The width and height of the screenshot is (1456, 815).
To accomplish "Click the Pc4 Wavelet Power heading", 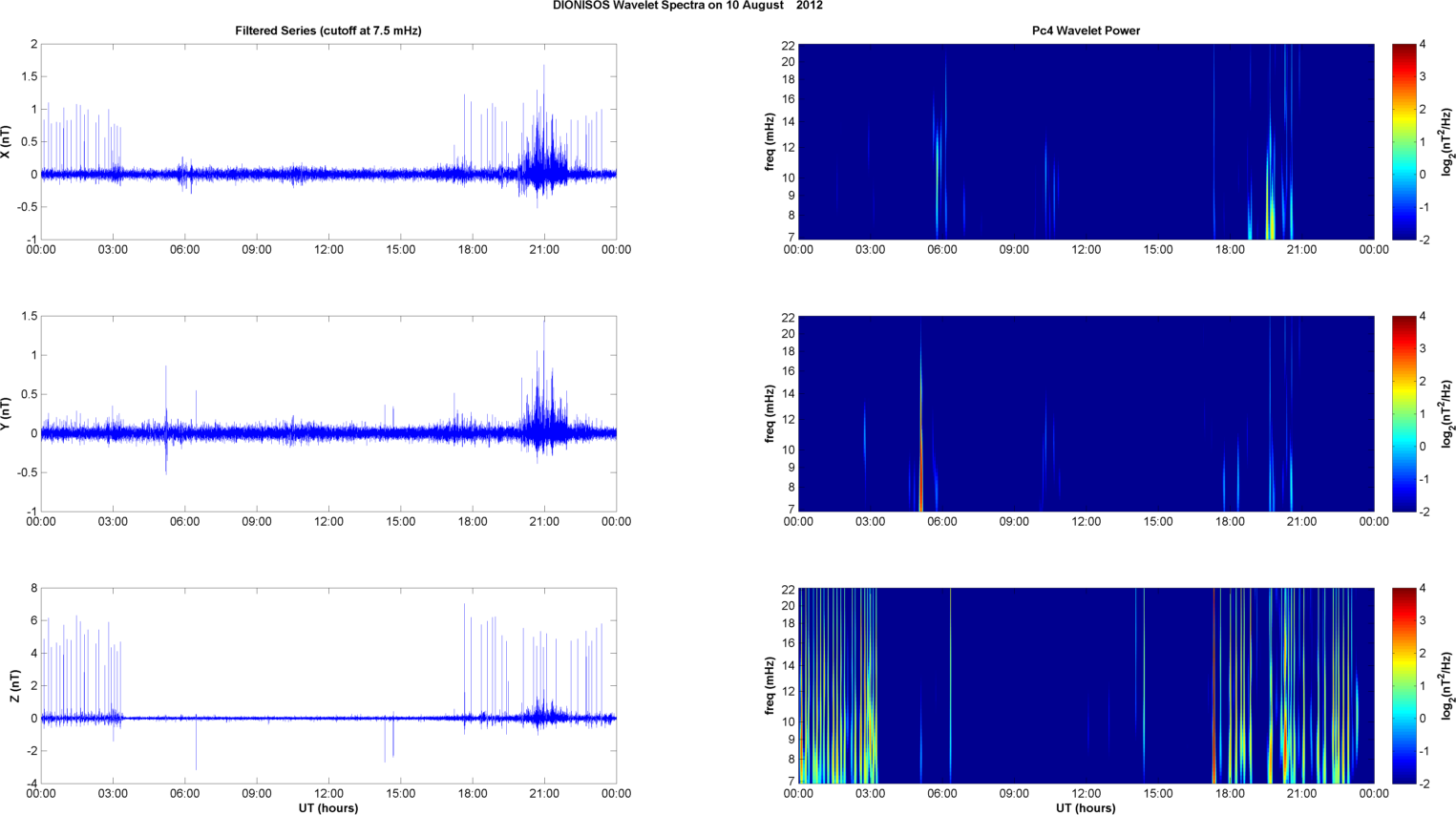I will coord(1086,31).
